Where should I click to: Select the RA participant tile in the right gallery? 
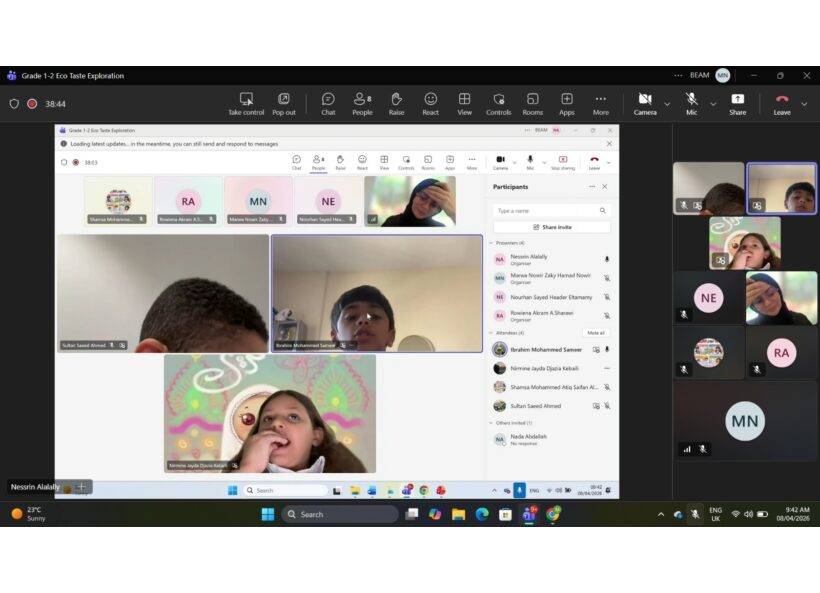tap(781, 352)
